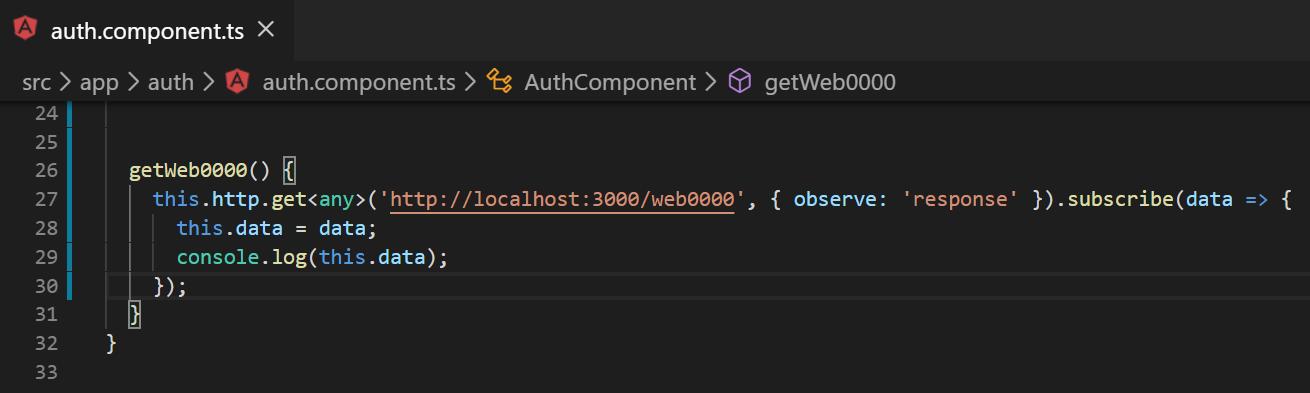Click the console.log call on line 29
Screen dimensions: 1310x393
pos(240,257)
